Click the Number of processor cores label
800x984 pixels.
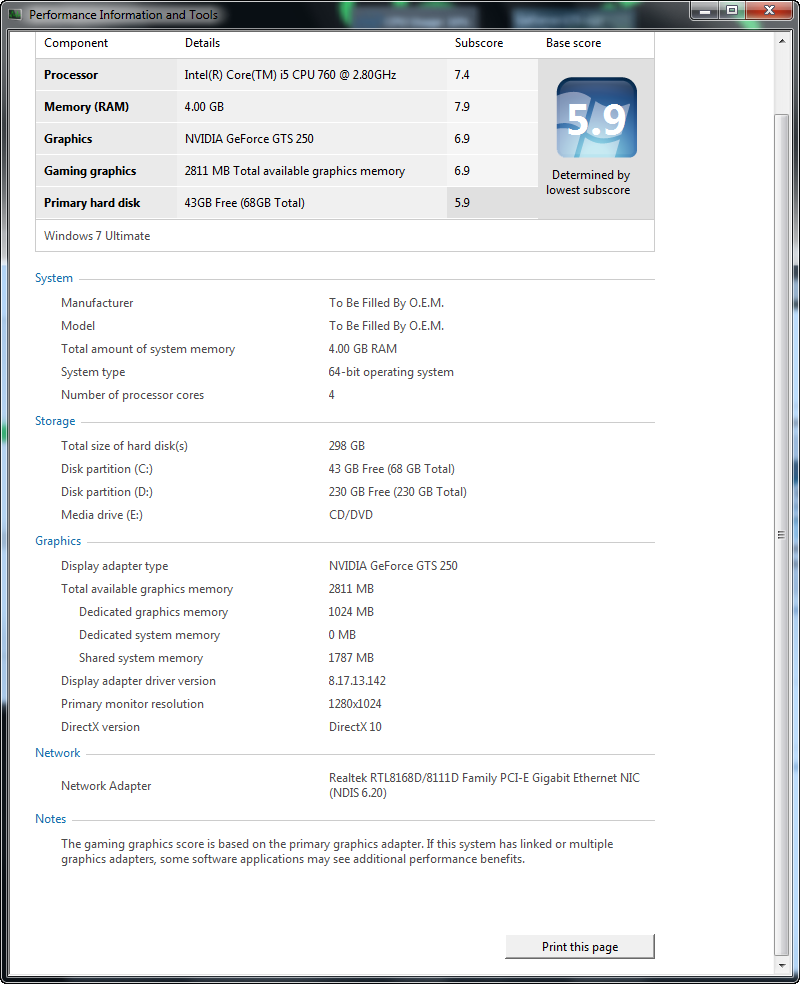[x=132, y=395]
